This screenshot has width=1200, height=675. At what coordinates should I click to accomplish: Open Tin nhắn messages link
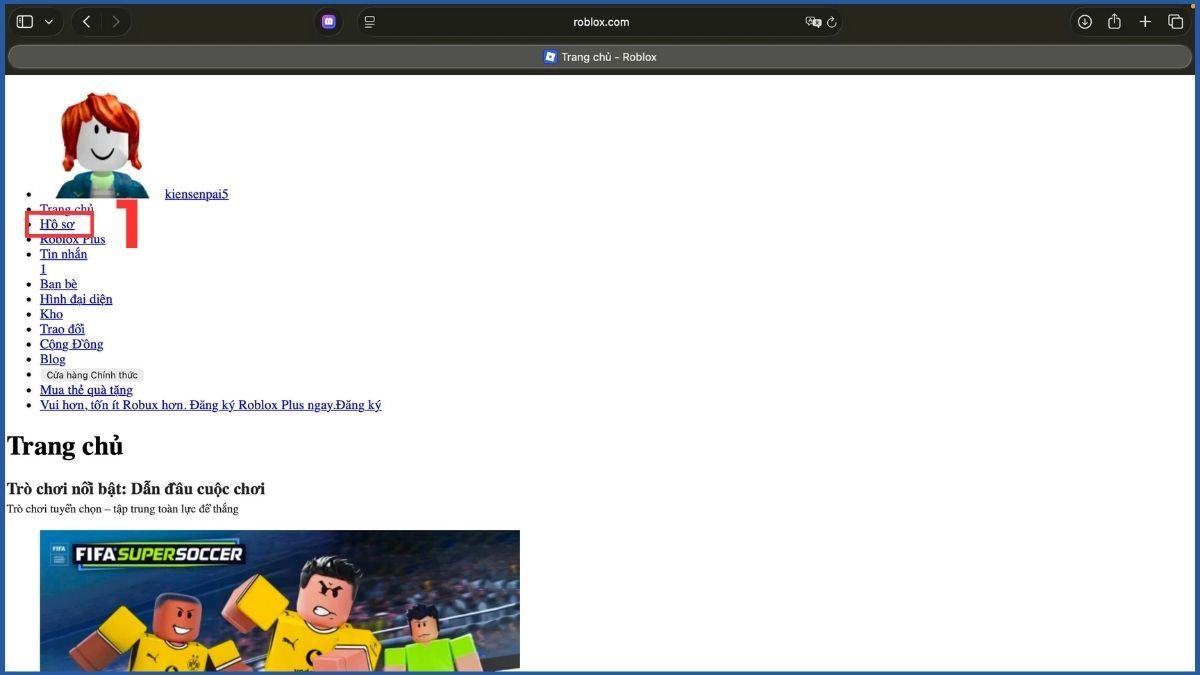(63, 254)
